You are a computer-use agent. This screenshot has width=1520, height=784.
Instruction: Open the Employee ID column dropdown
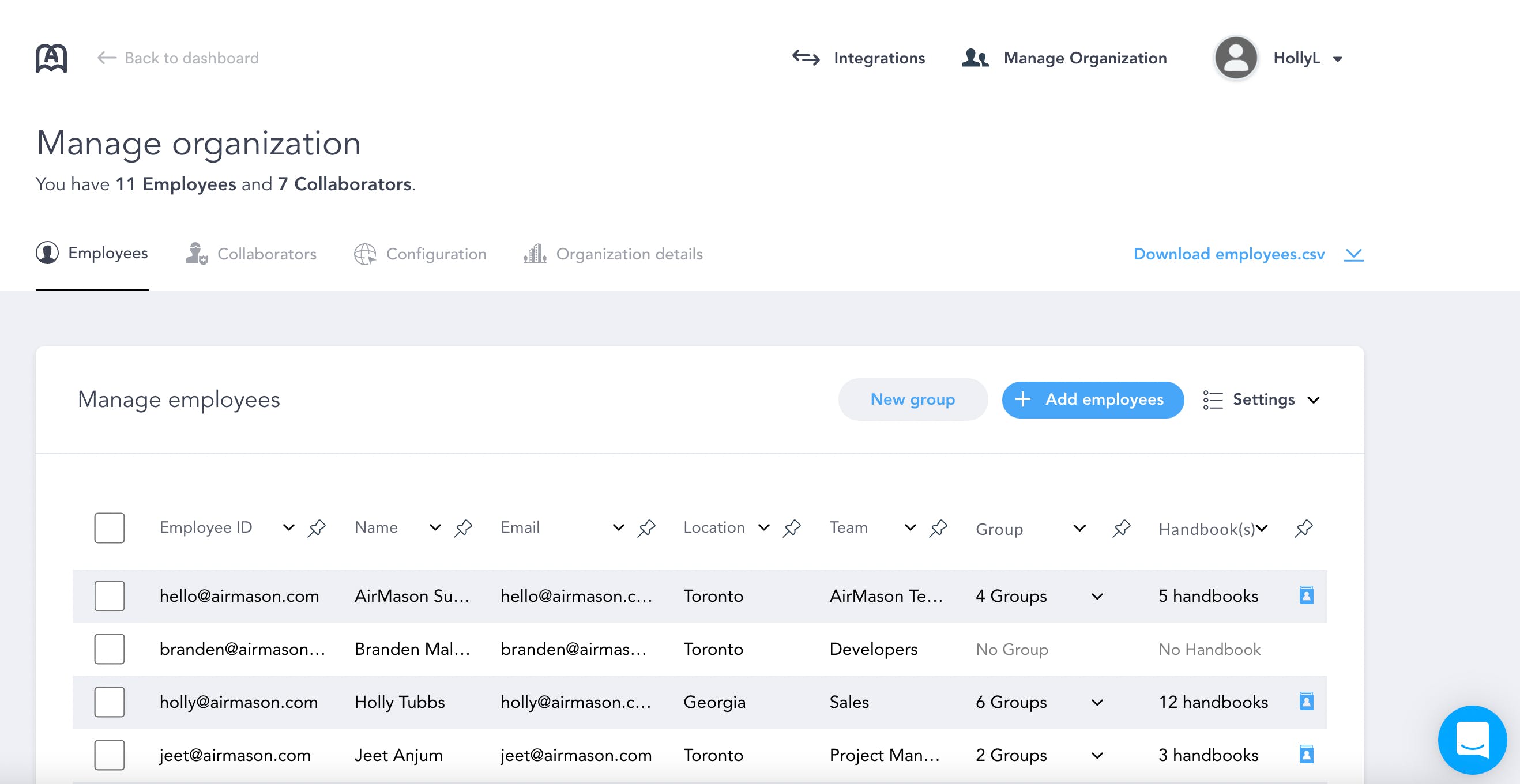point(288,527)
